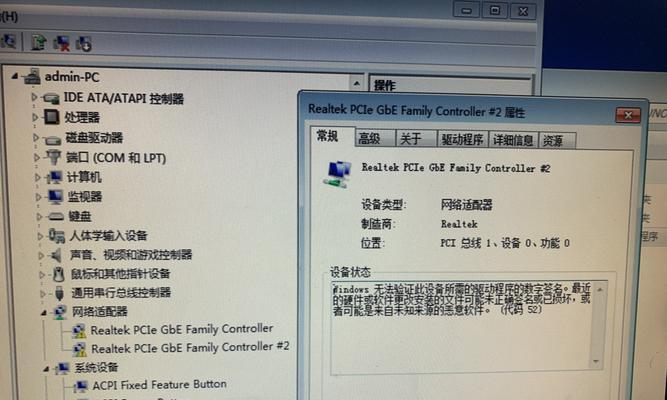Viewport: 667px width, 400px height.
Task: Click the 通用串行总线控制器 USB icon
Action: (x=60, y=293)
